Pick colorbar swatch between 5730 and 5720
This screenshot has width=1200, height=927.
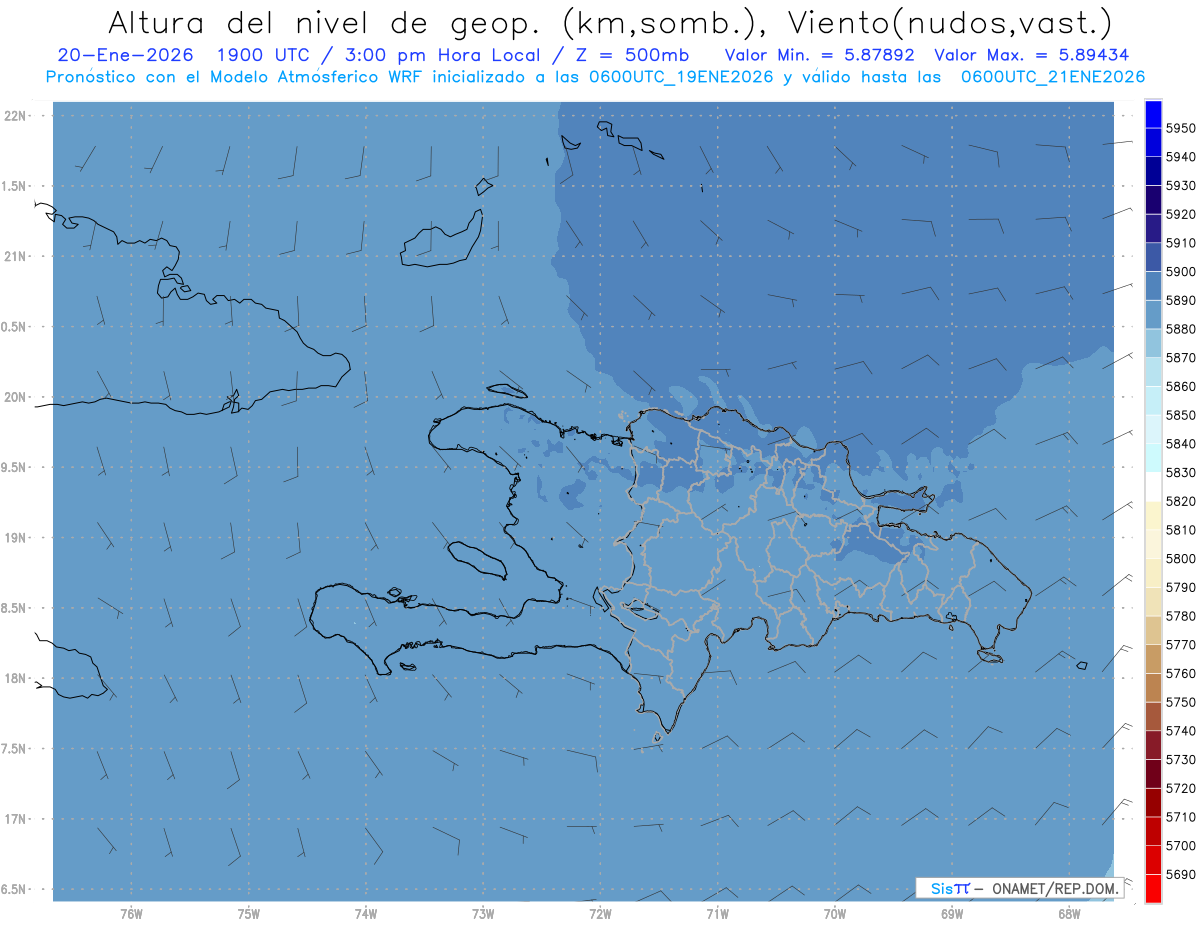[x=1153, y=774]
